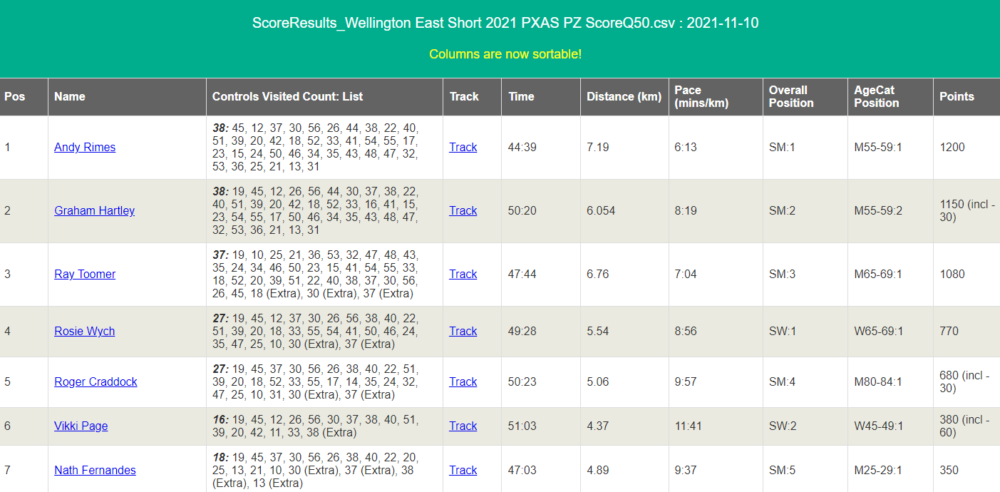Select distance value 5.06
The width and height of the screenshot is (1000, 492).
(x=598, y=382)
